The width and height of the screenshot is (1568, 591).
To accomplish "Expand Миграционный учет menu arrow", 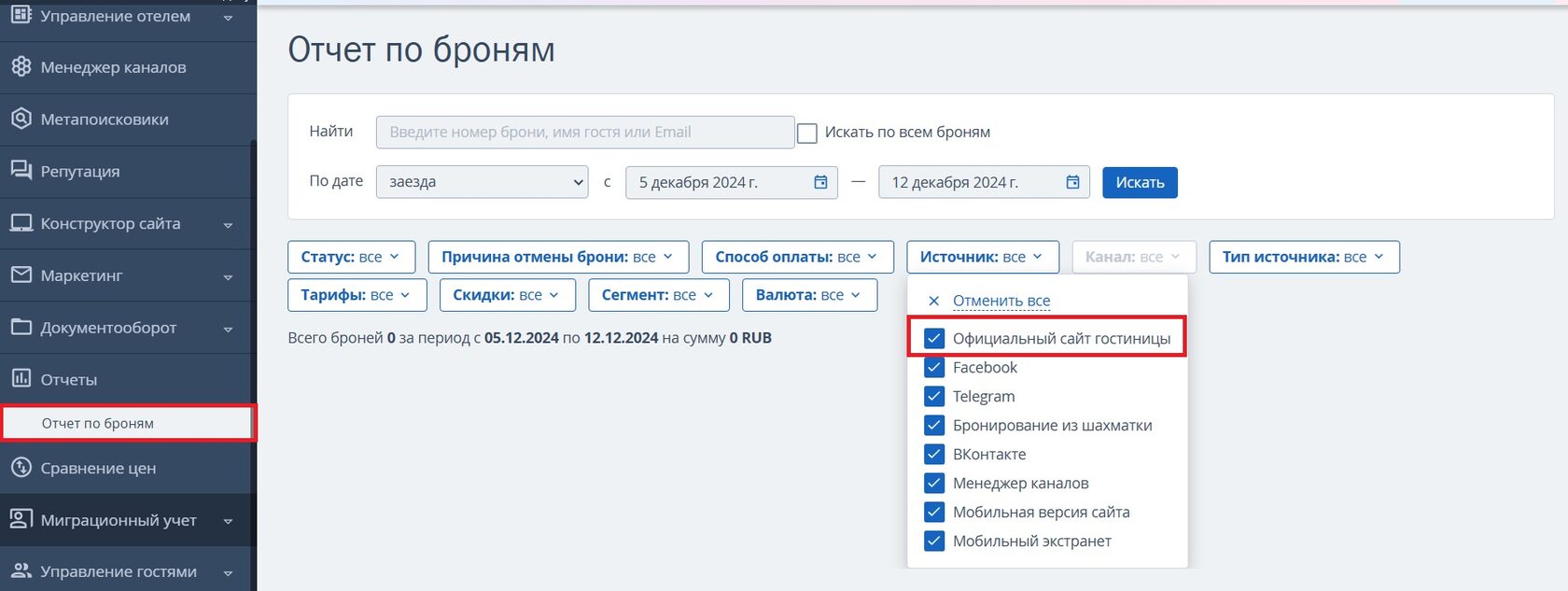I will pos(228,522).
